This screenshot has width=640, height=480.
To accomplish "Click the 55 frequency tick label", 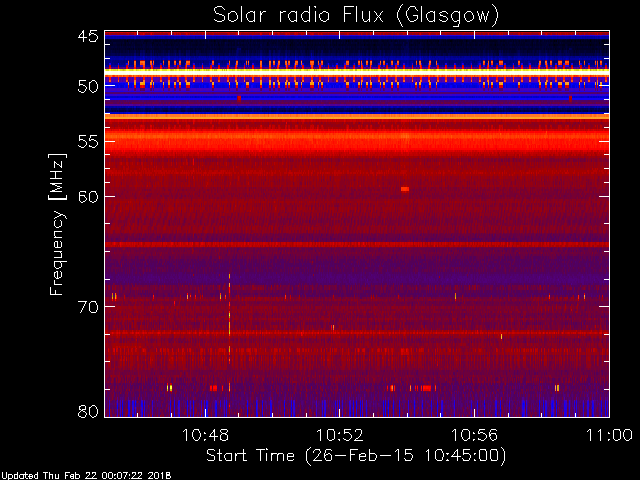I will tap(88, 142).
